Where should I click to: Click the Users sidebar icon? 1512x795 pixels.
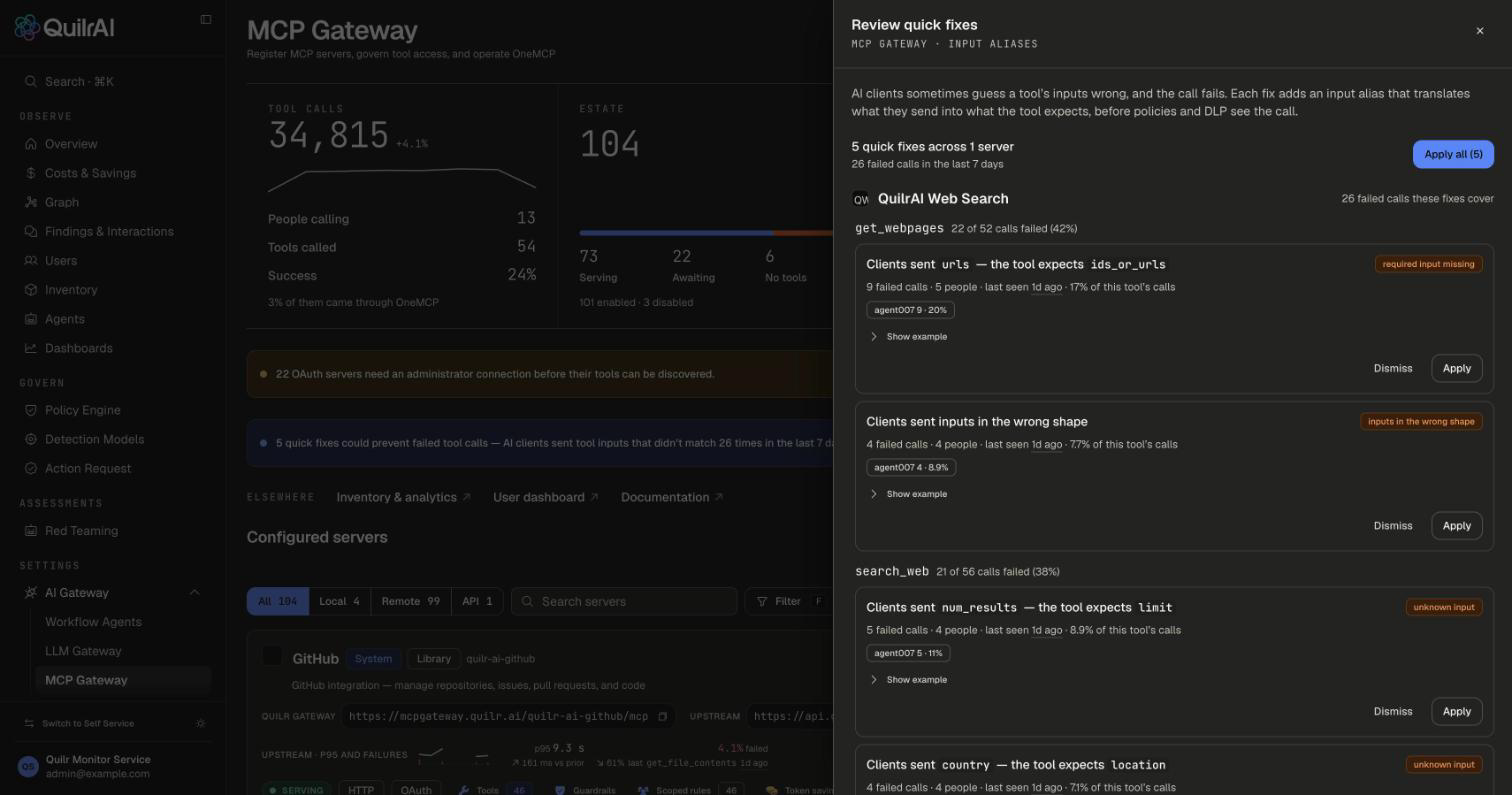pyautogui.click(x=31, y=260)
